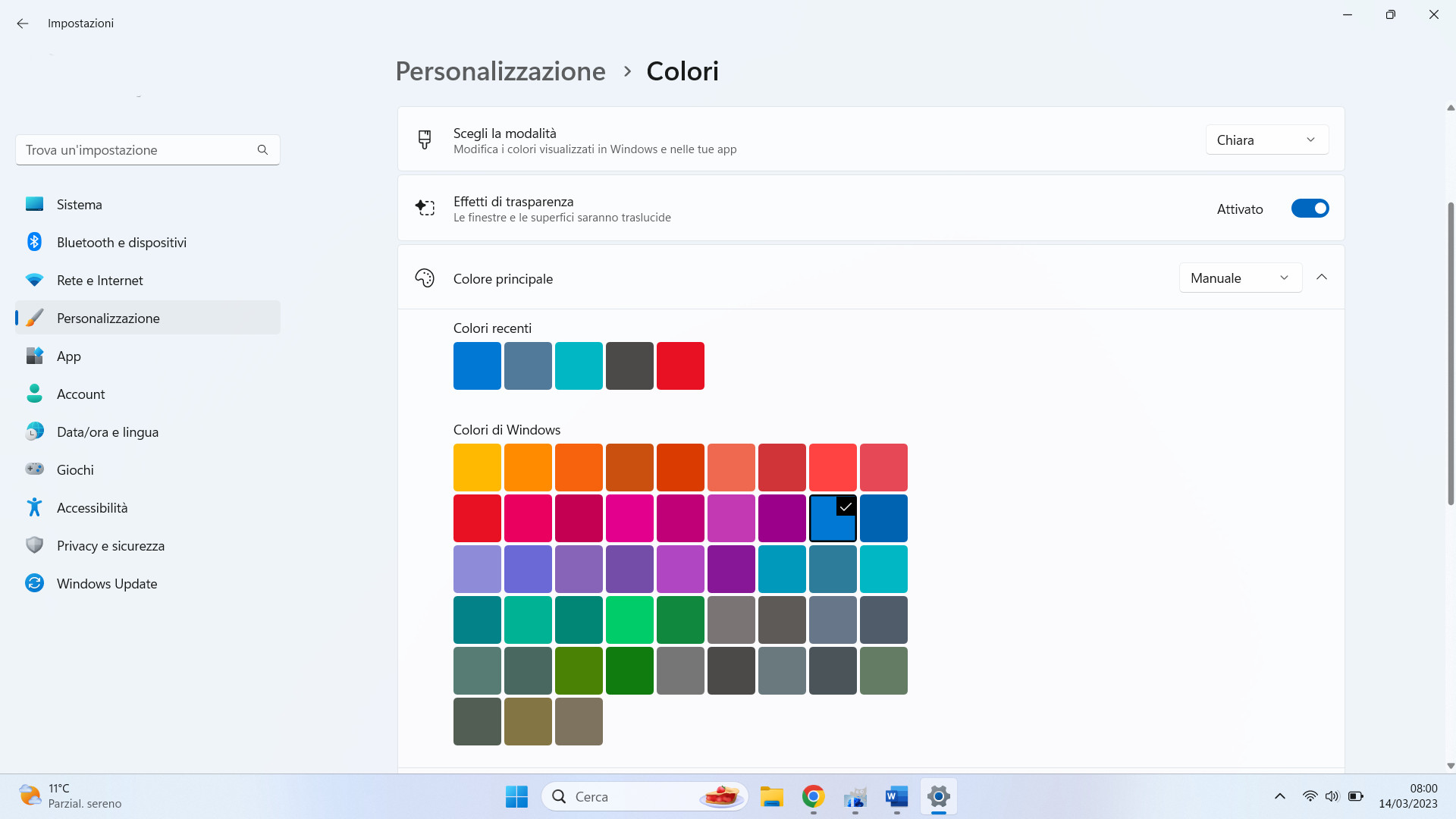Open Bluetooth e dispositivi settings
Viewport: 1456px width, 819px height.
(x=121, y=242)
